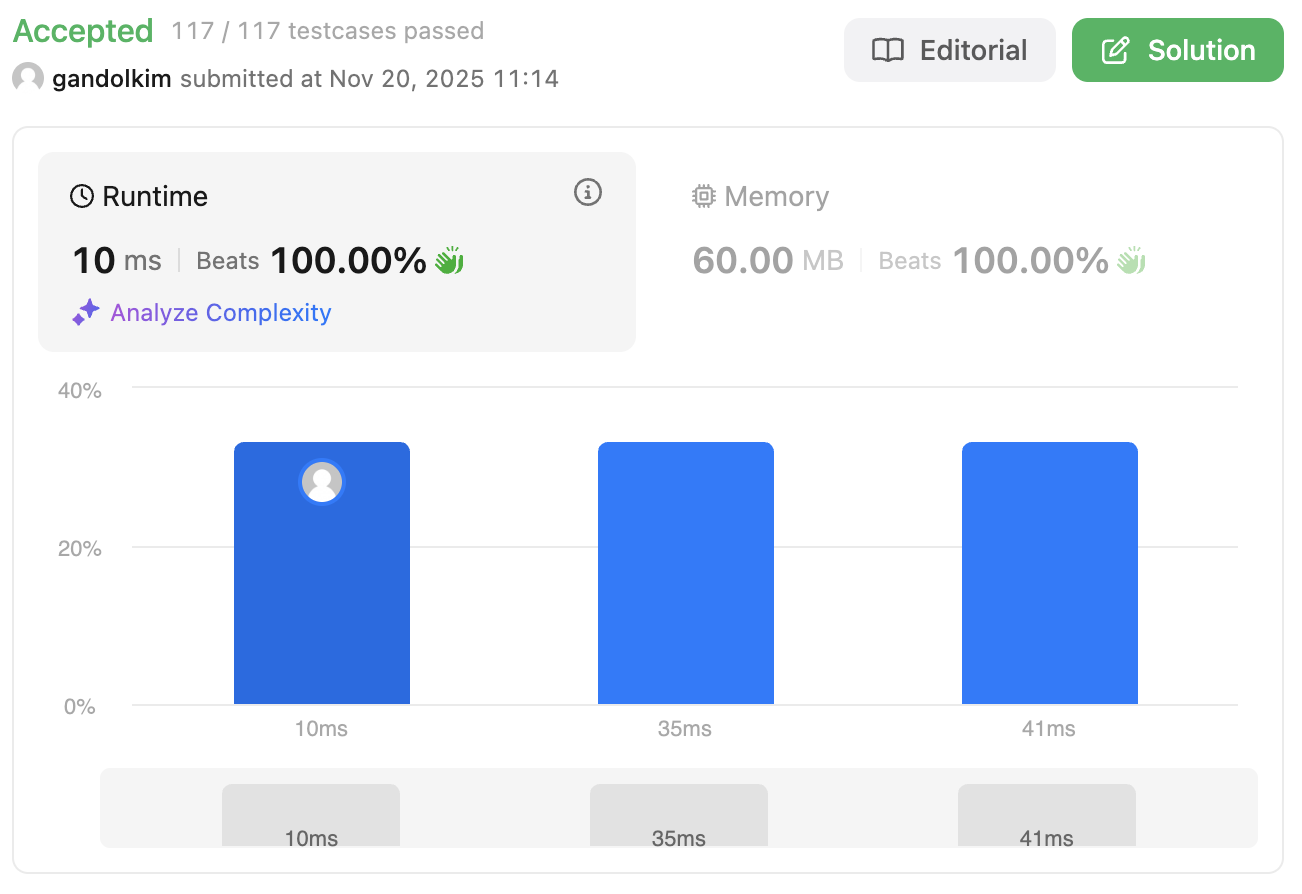Open the gandolkim user profile link
Screen dimensions: 1302x894
tap(112, 79)
